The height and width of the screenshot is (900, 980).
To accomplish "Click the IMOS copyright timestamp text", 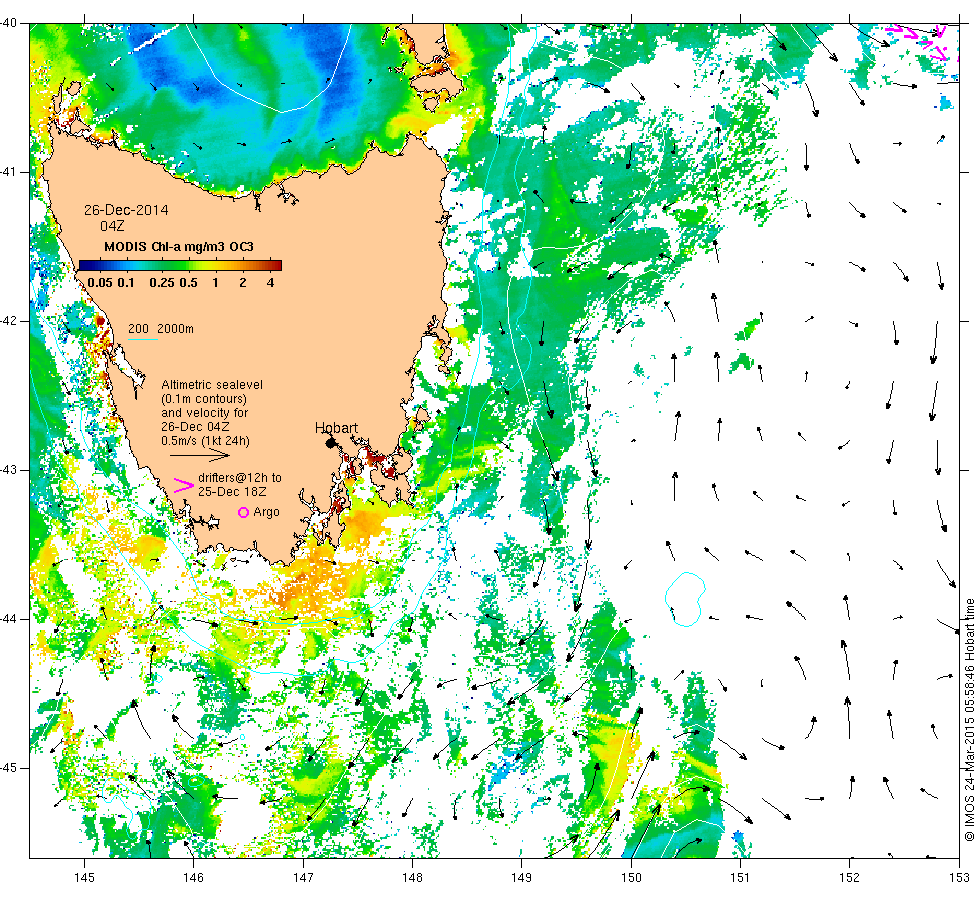I will [x=969, y=719].
